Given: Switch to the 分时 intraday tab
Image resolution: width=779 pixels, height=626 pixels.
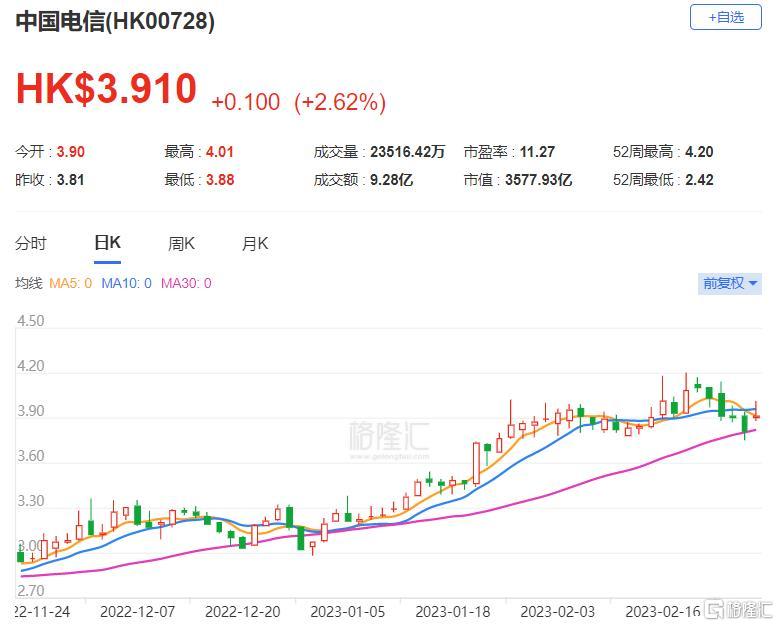Looking at the screenshot, I should pyautogui.click(x=31, y=243).
